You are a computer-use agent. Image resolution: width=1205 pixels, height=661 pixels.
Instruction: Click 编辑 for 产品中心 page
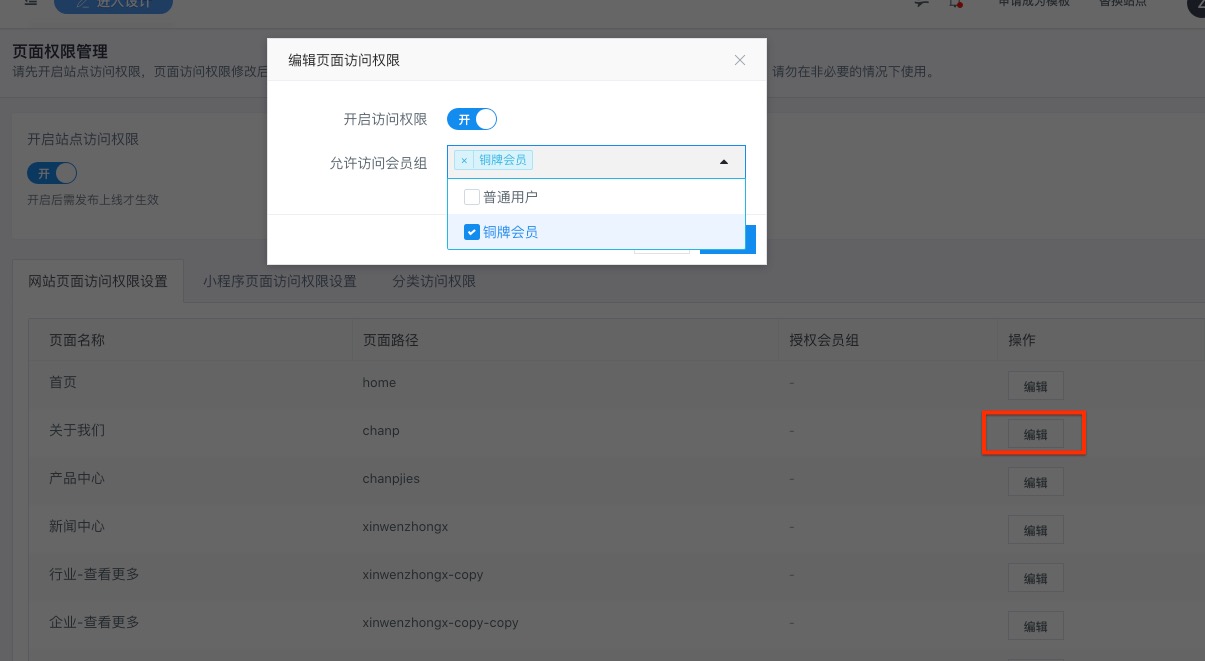point(1035,482)
